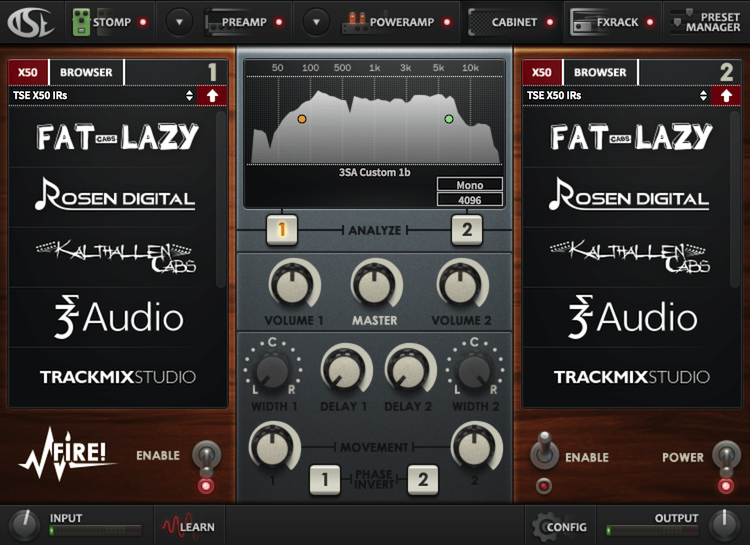
Task: Click the TSE logo icon
Action: (x=30, y=22)
